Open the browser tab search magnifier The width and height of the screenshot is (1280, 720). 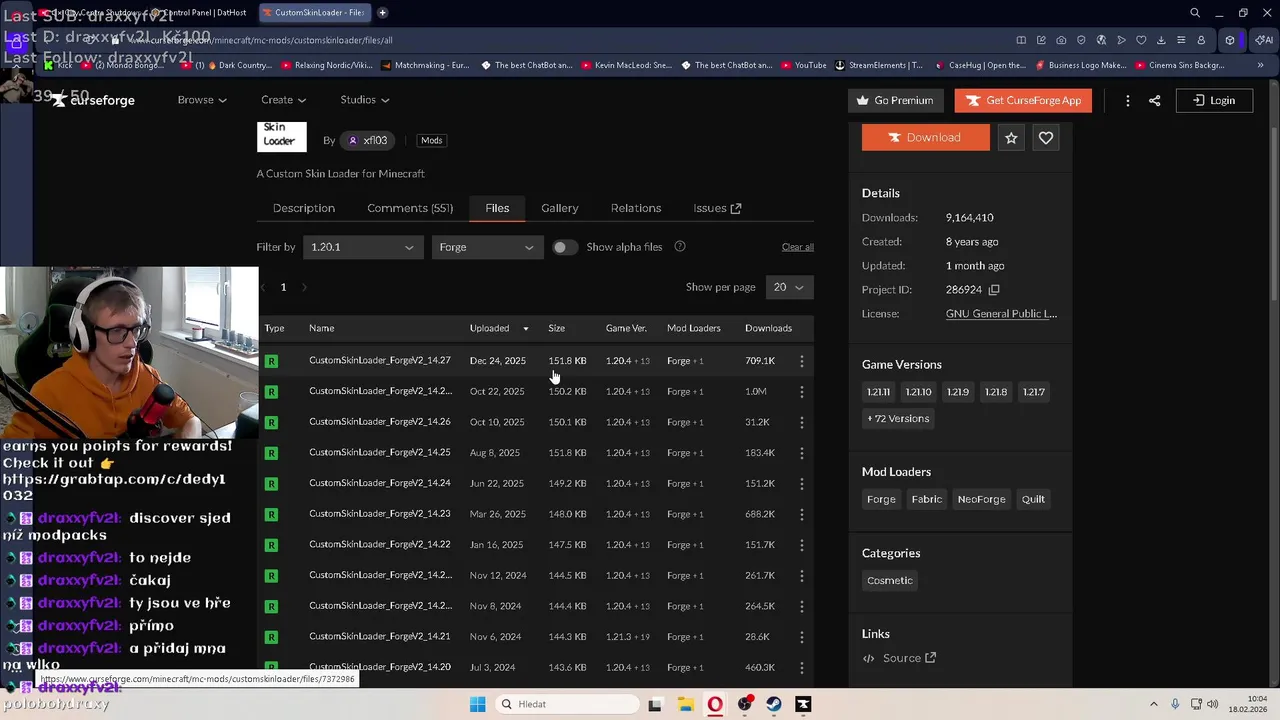tap(1195, 13)
